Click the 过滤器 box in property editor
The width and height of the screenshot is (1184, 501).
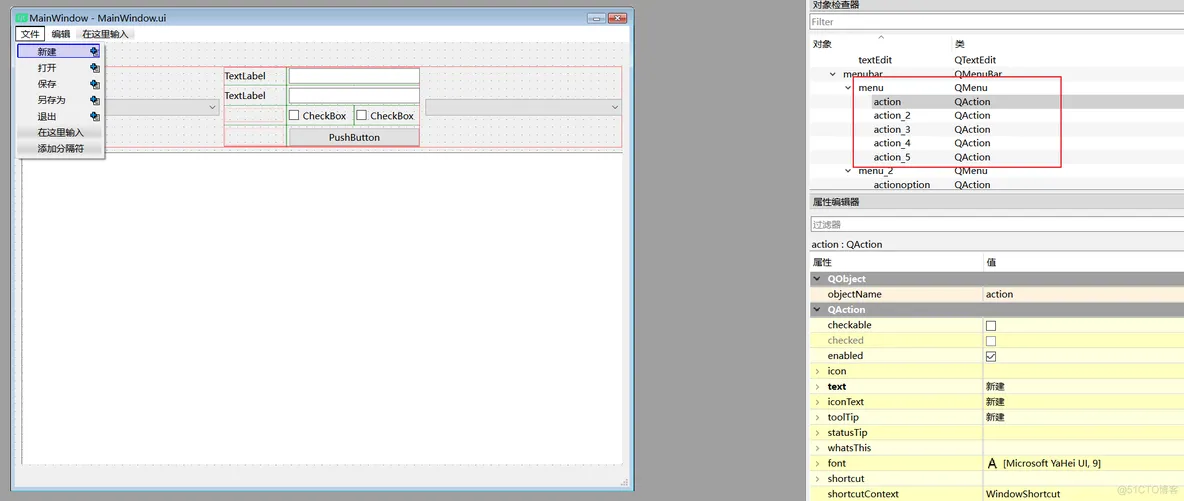tap(996, 224)
